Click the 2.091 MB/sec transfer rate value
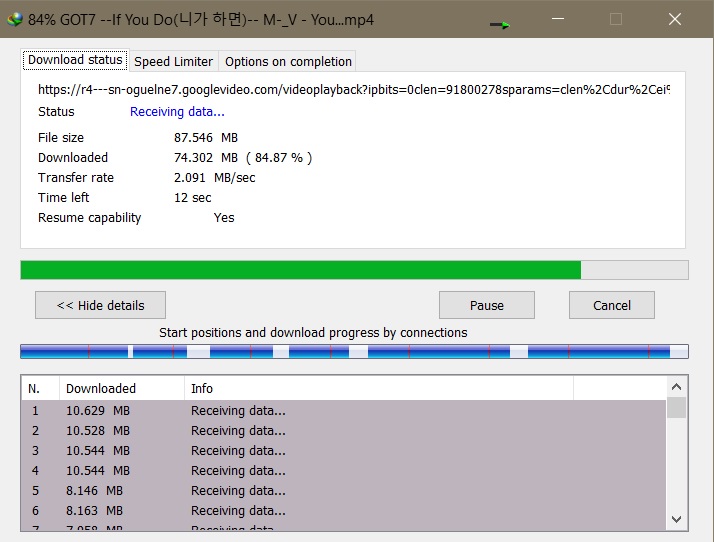Image resolution: width=714 pixels, height=542 pixels. coord(214,178)
